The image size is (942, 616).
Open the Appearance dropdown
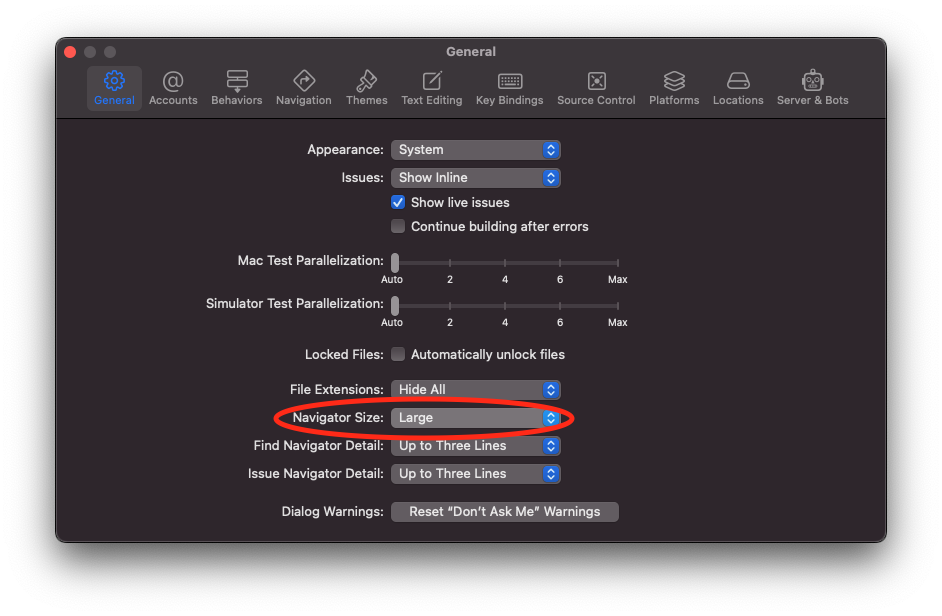coord(475,150)
